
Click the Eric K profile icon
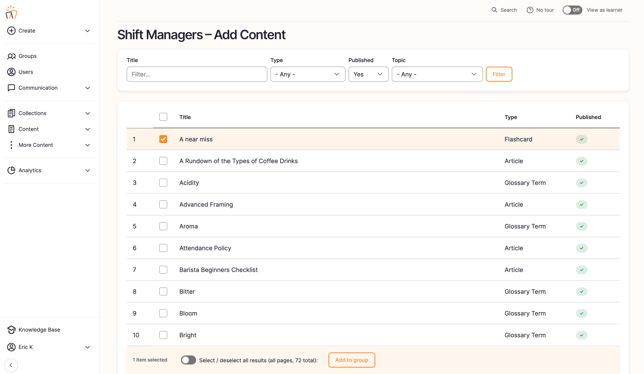(11, 347)
